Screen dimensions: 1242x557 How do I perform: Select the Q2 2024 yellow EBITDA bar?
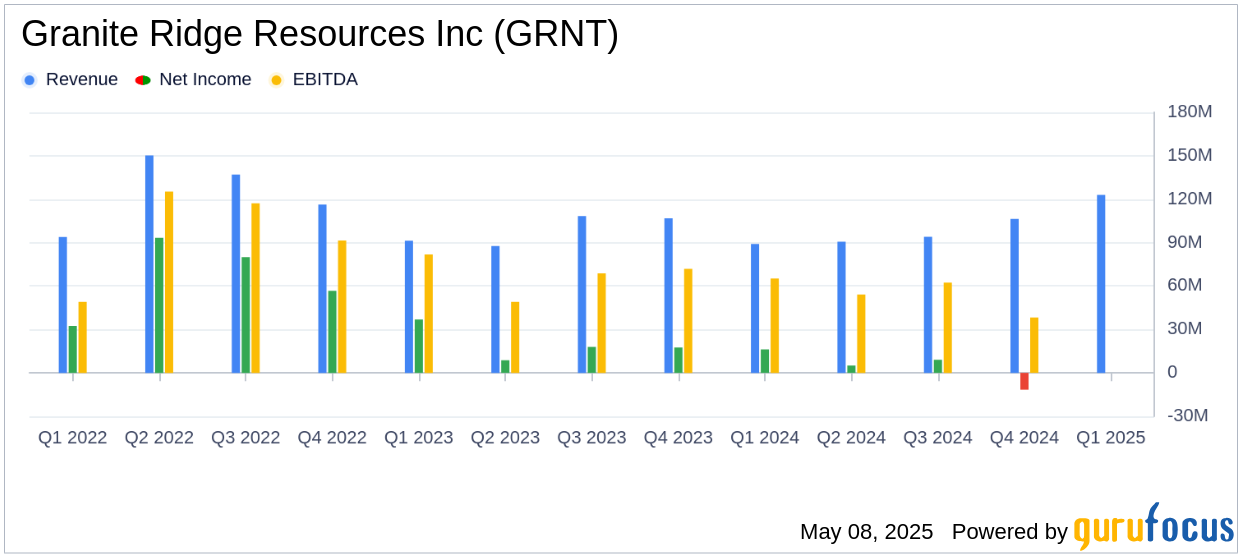(861, 334)
